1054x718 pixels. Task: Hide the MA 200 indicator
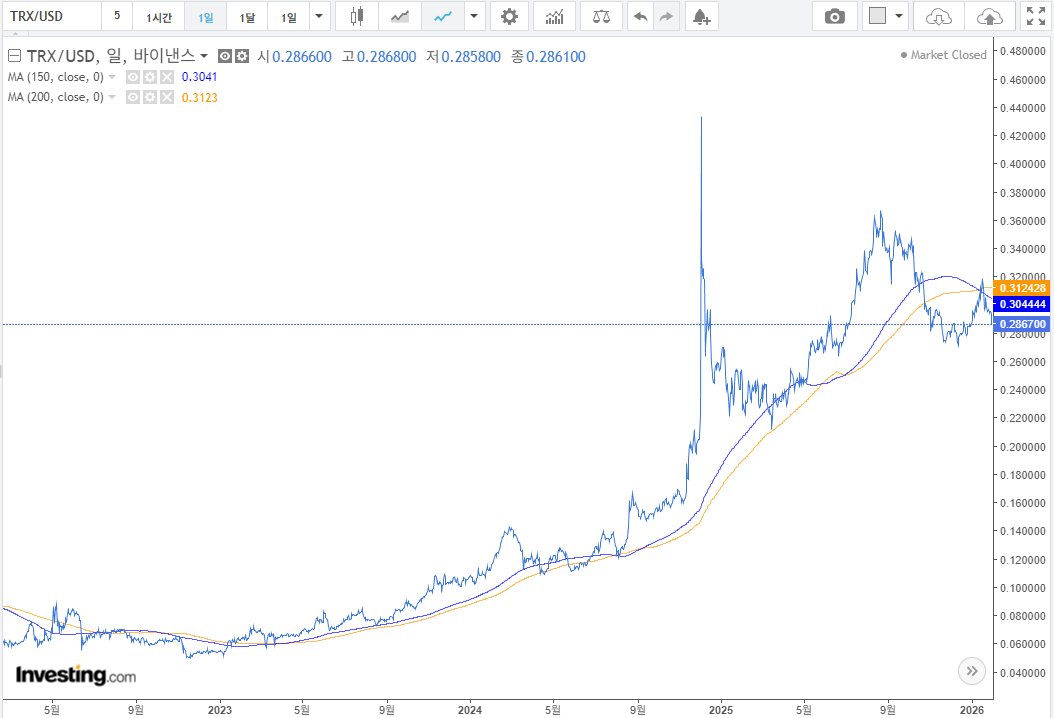click(x=133, y=97)
